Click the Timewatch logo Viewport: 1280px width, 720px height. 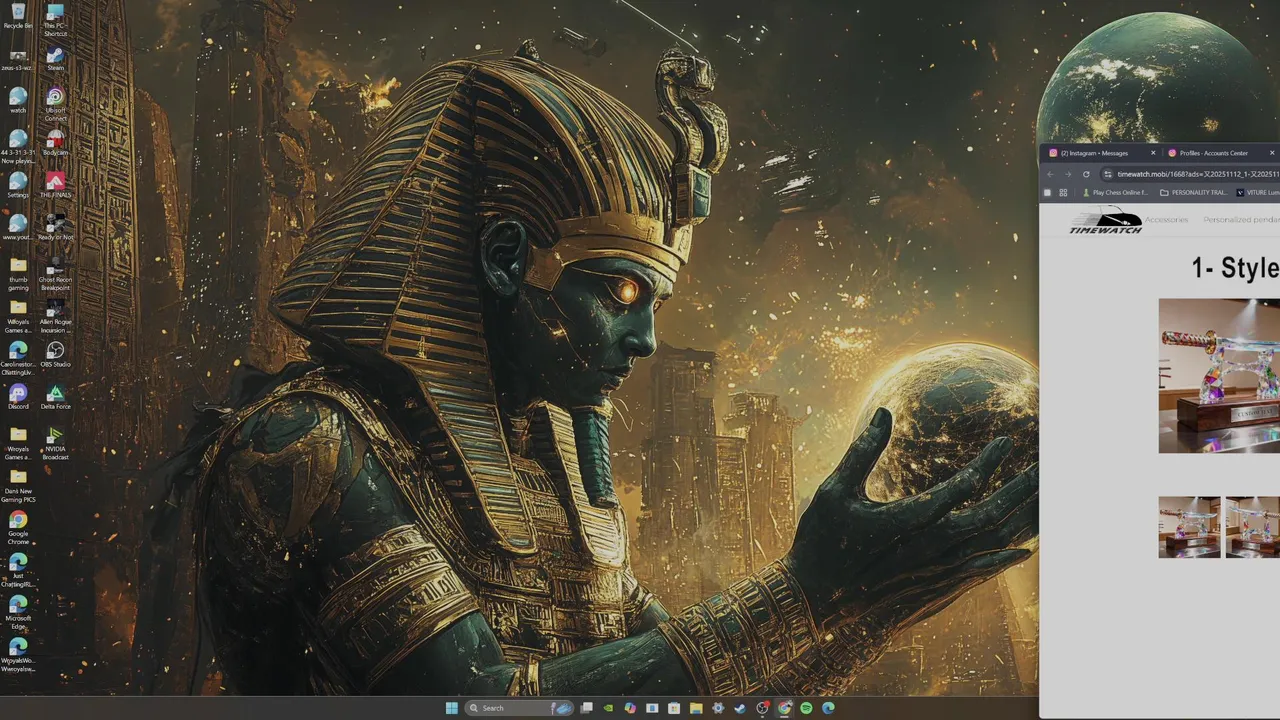[1105, 221]
